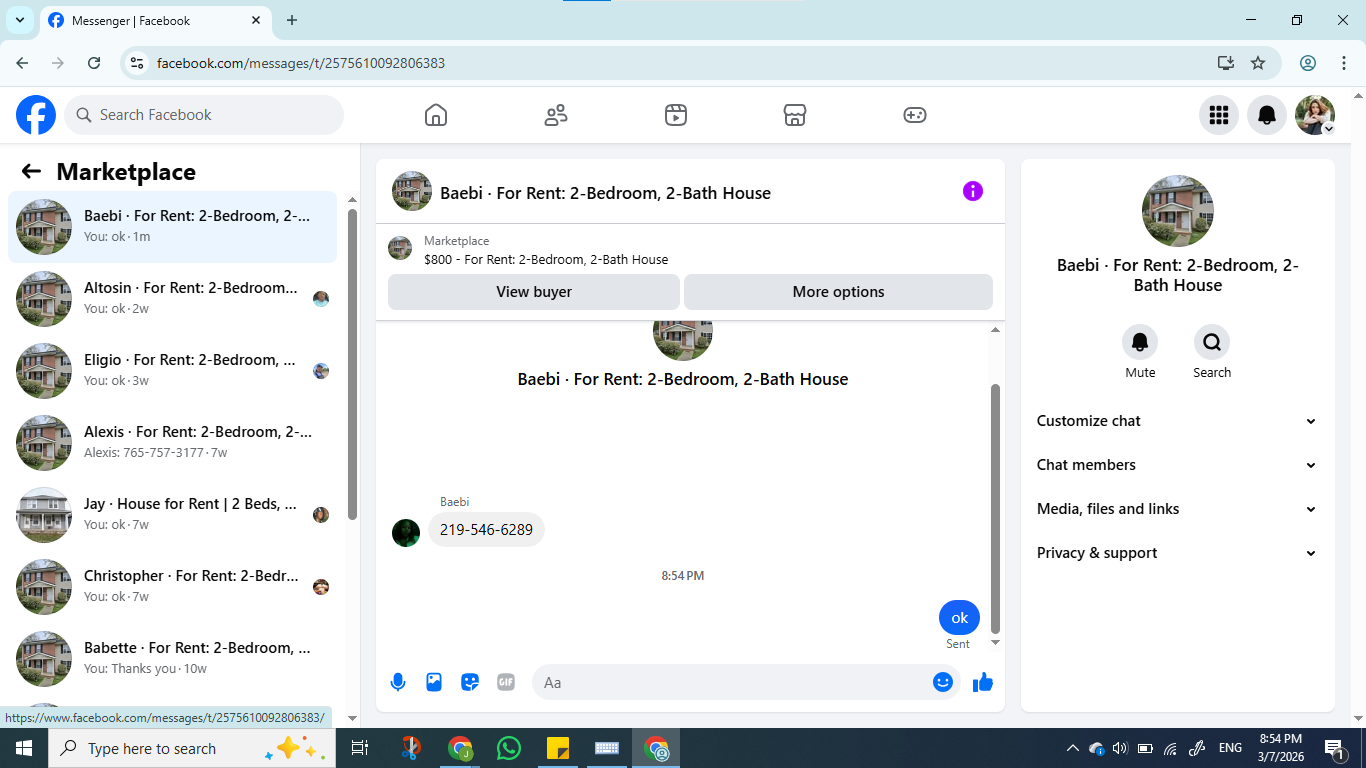Expand Privacy & support section
1366x768 pixels.
[x=1177, y=553]
